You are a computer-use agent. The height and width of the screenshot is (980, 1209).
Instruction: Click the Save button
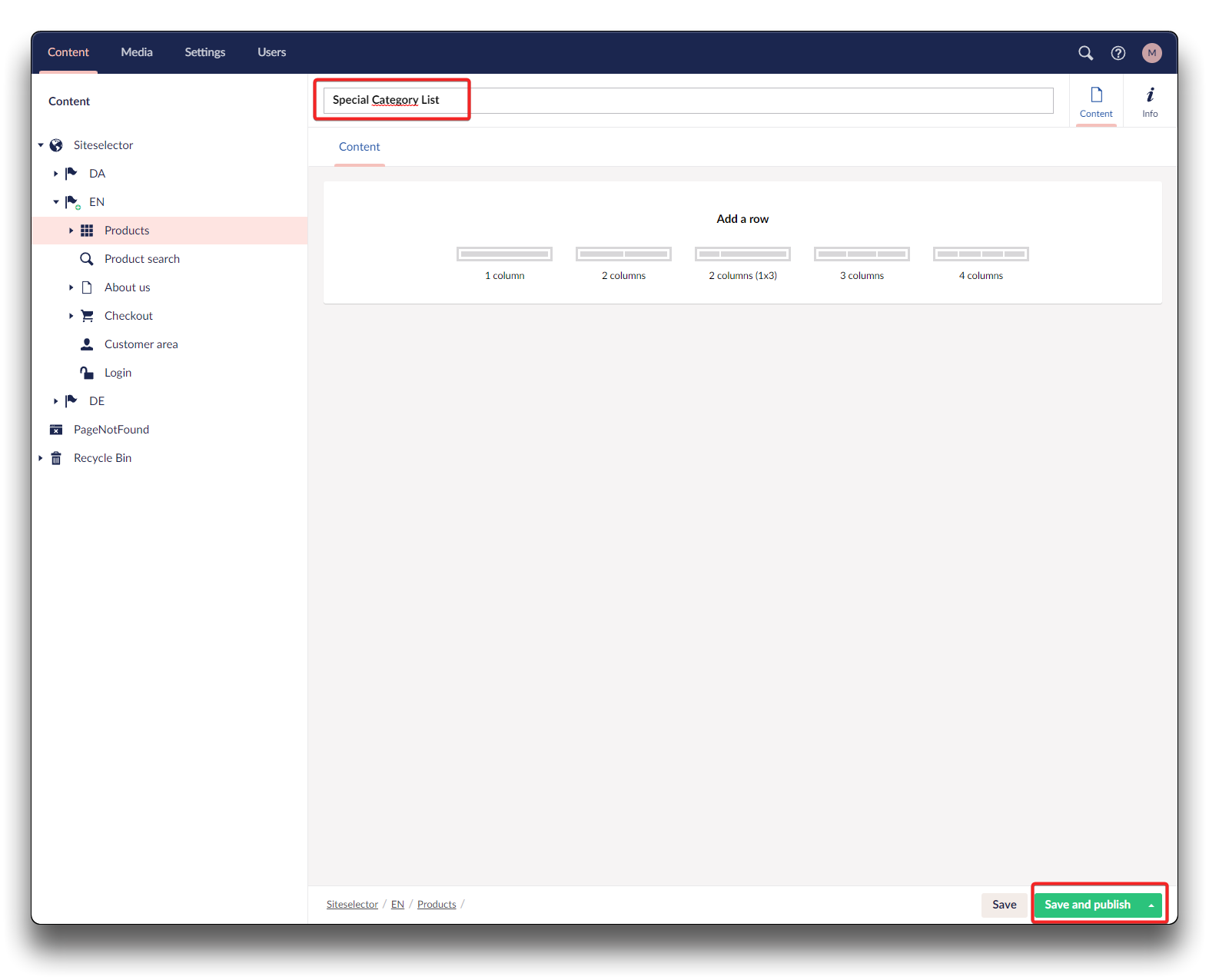(x=1003, y=905)
